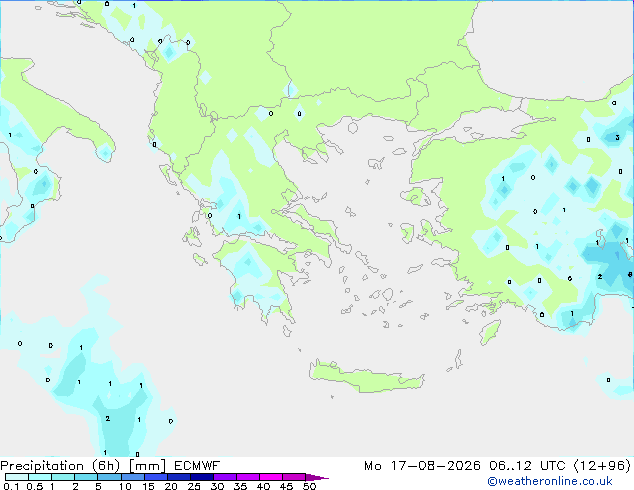Click the "(12+96)" forecast offset text

click(x=602, y=466)
